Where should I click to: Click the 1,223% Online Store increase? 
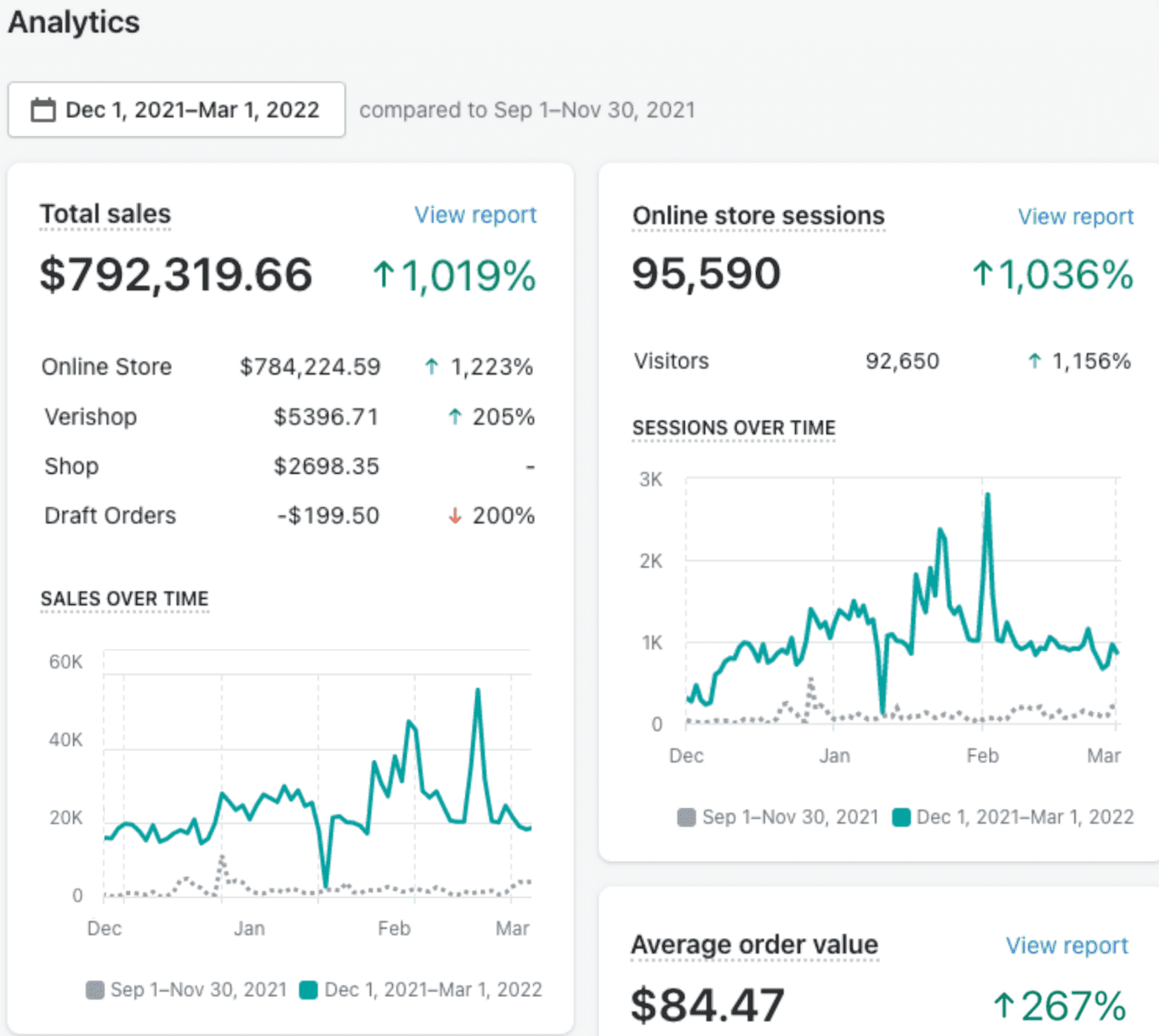[x=491, y=367]
